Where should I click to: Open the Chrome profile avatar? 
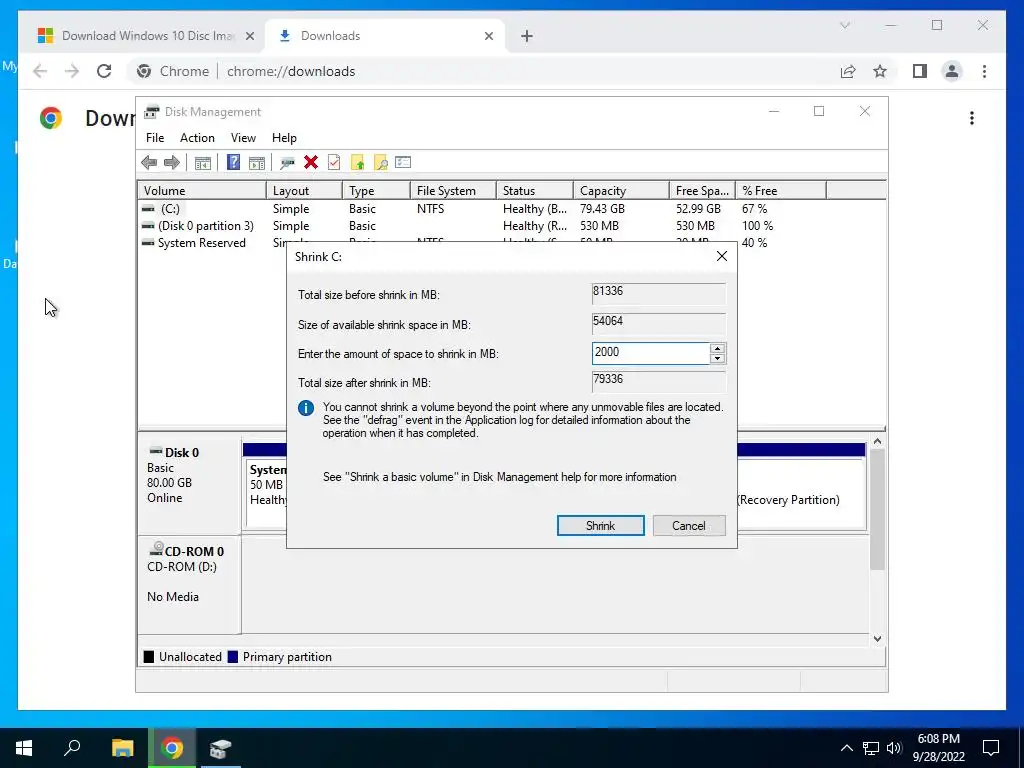point(952,71)
